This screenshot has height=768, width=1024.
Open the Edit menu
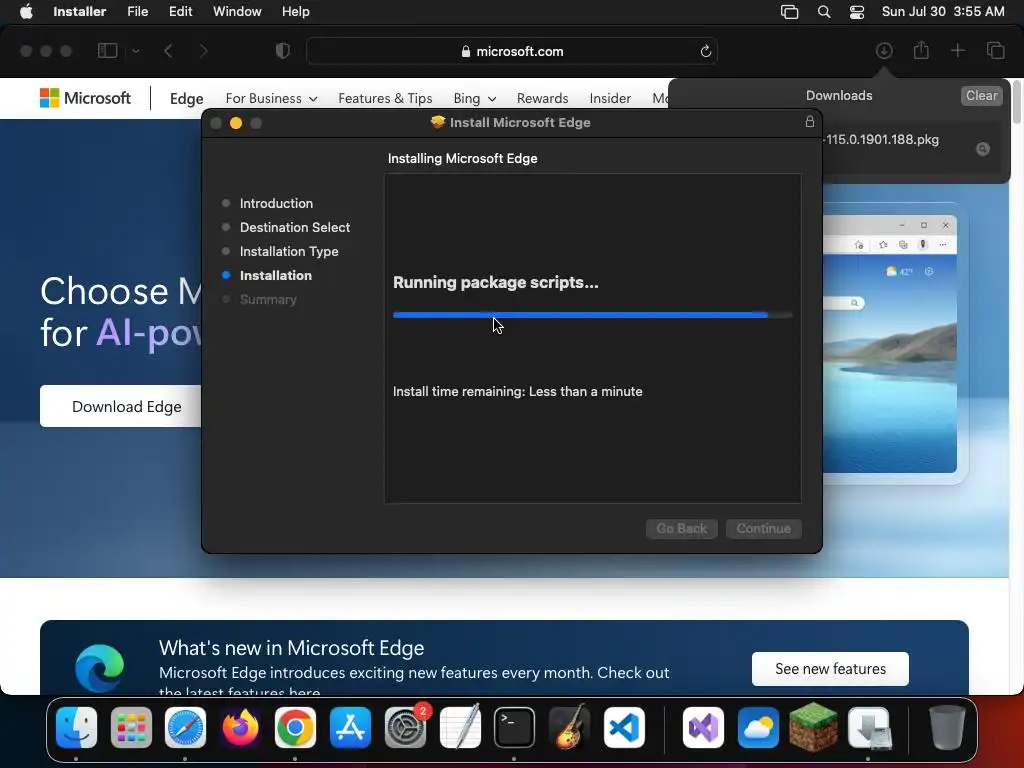coord(180,12)
